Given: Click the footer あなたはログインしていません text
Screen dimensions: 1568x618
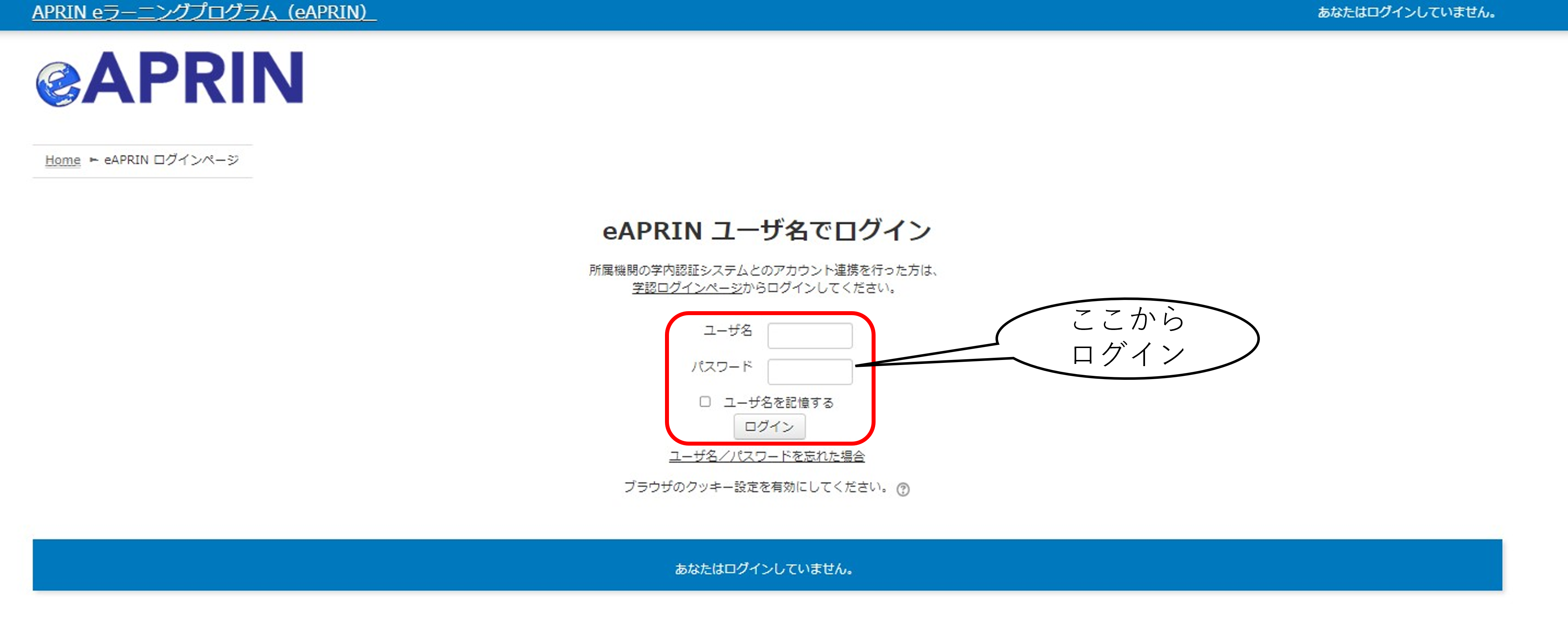Looking at the screenshot, I should (x=764, y=569).
